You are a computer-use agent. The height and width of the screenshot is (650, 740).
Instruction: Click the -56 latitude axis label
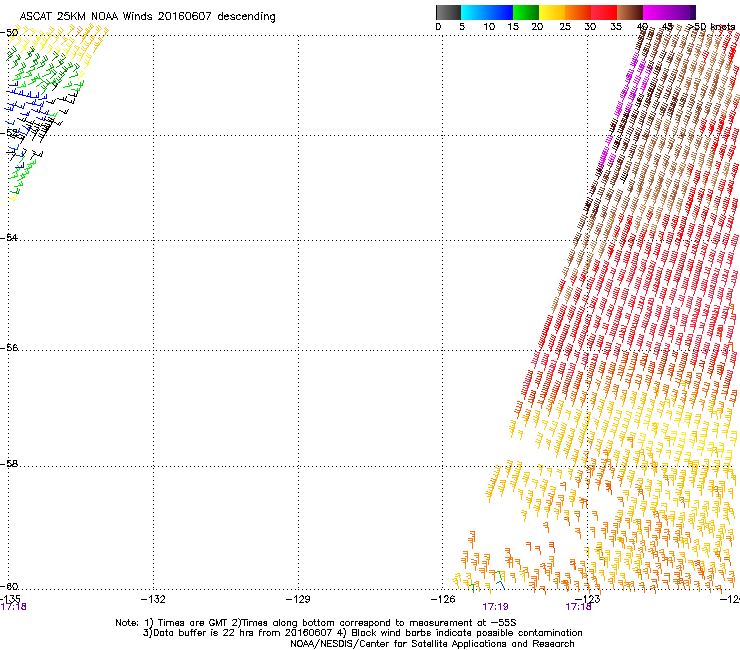[x=9, y=347]
